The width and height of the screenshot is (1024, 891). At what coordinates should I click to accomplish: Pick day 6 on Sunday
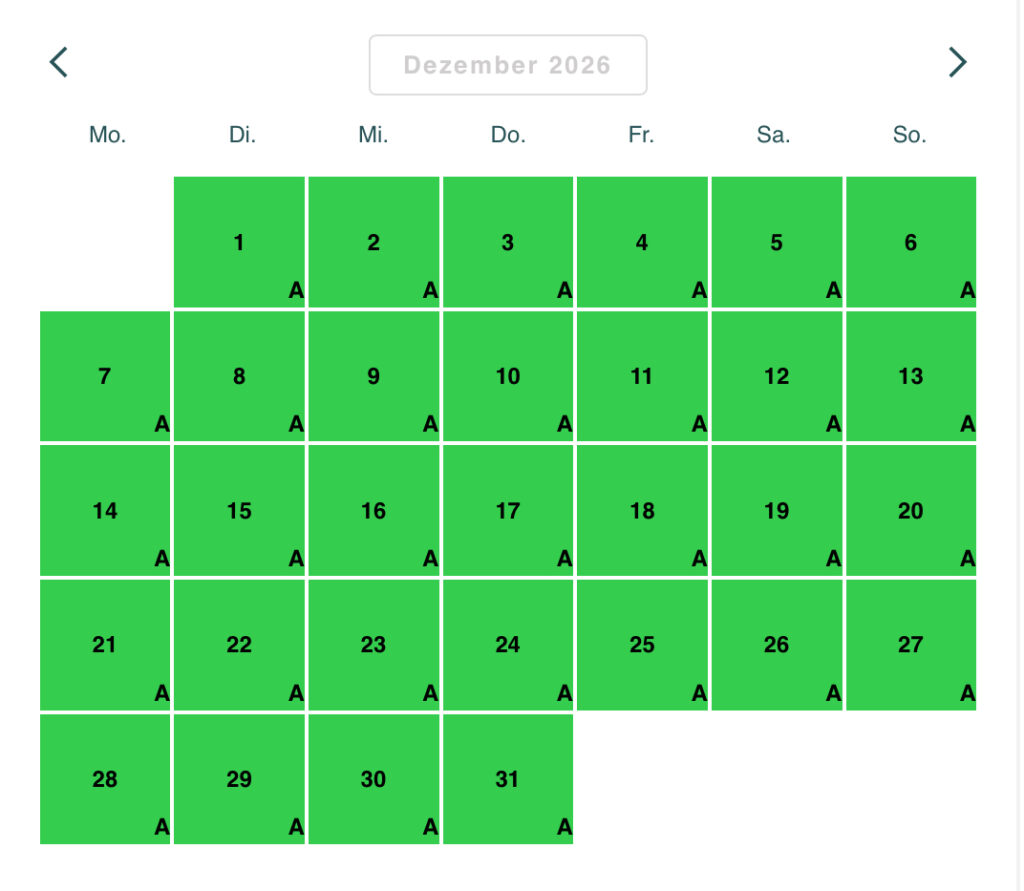tap(910, 242)
